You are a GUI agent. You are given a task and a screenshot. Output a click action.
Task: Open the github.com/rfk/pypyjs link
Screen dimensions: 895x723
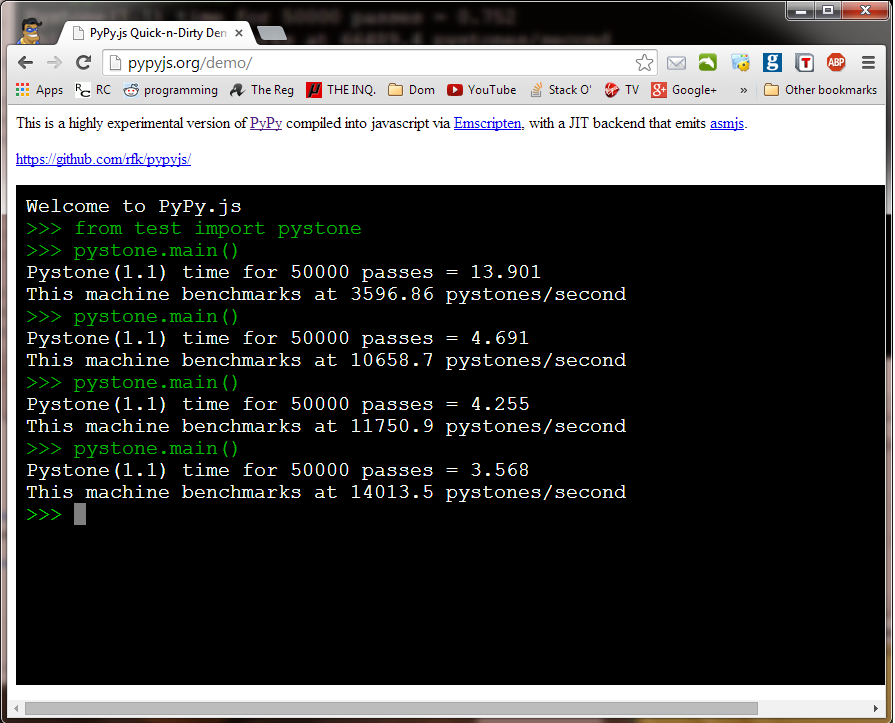103,159
